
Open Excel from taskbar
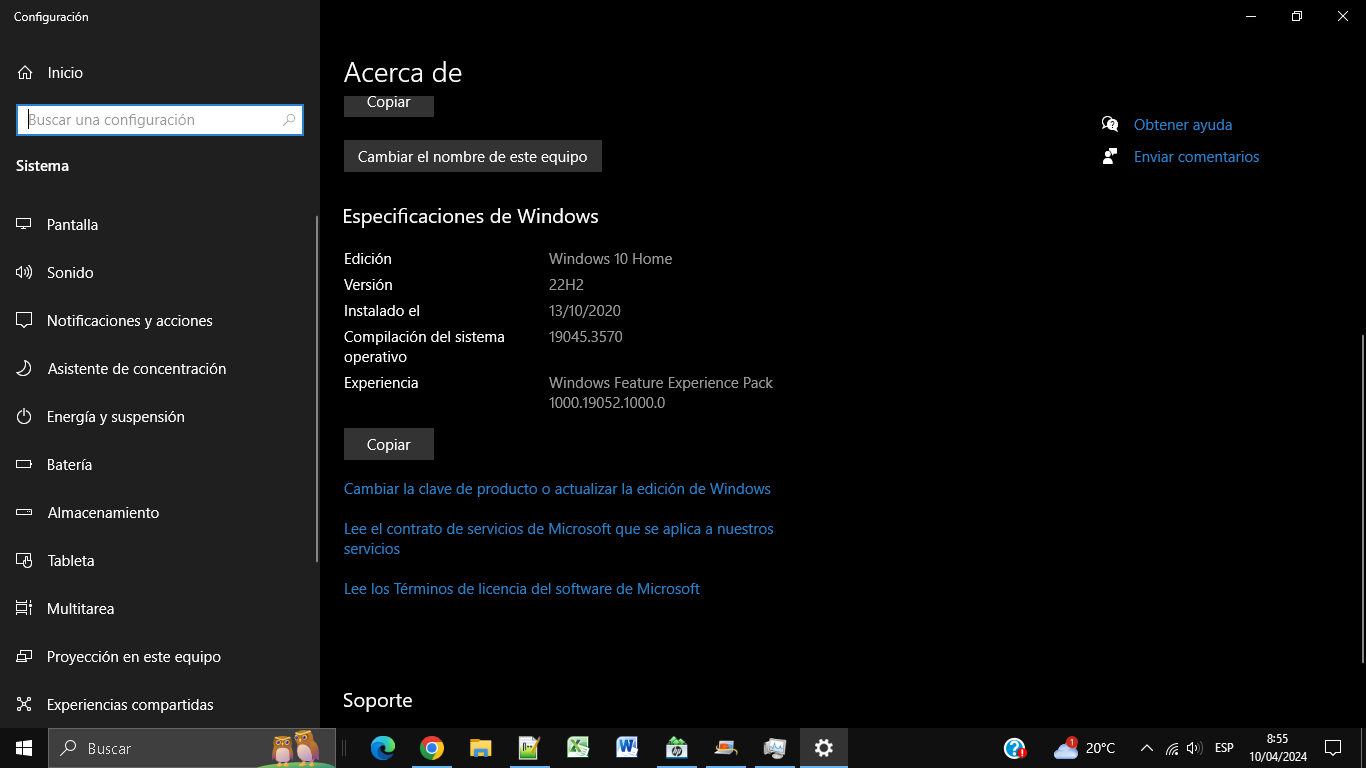pos(578,748)
